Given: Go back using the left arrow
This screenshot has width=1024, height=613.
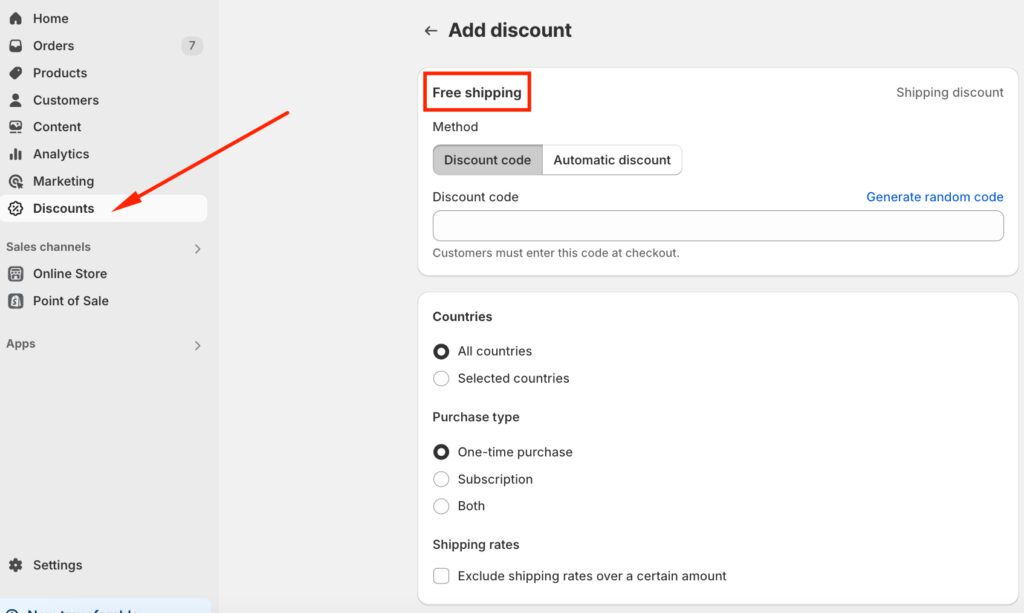Looking at the screenshot, I should 431,31.
